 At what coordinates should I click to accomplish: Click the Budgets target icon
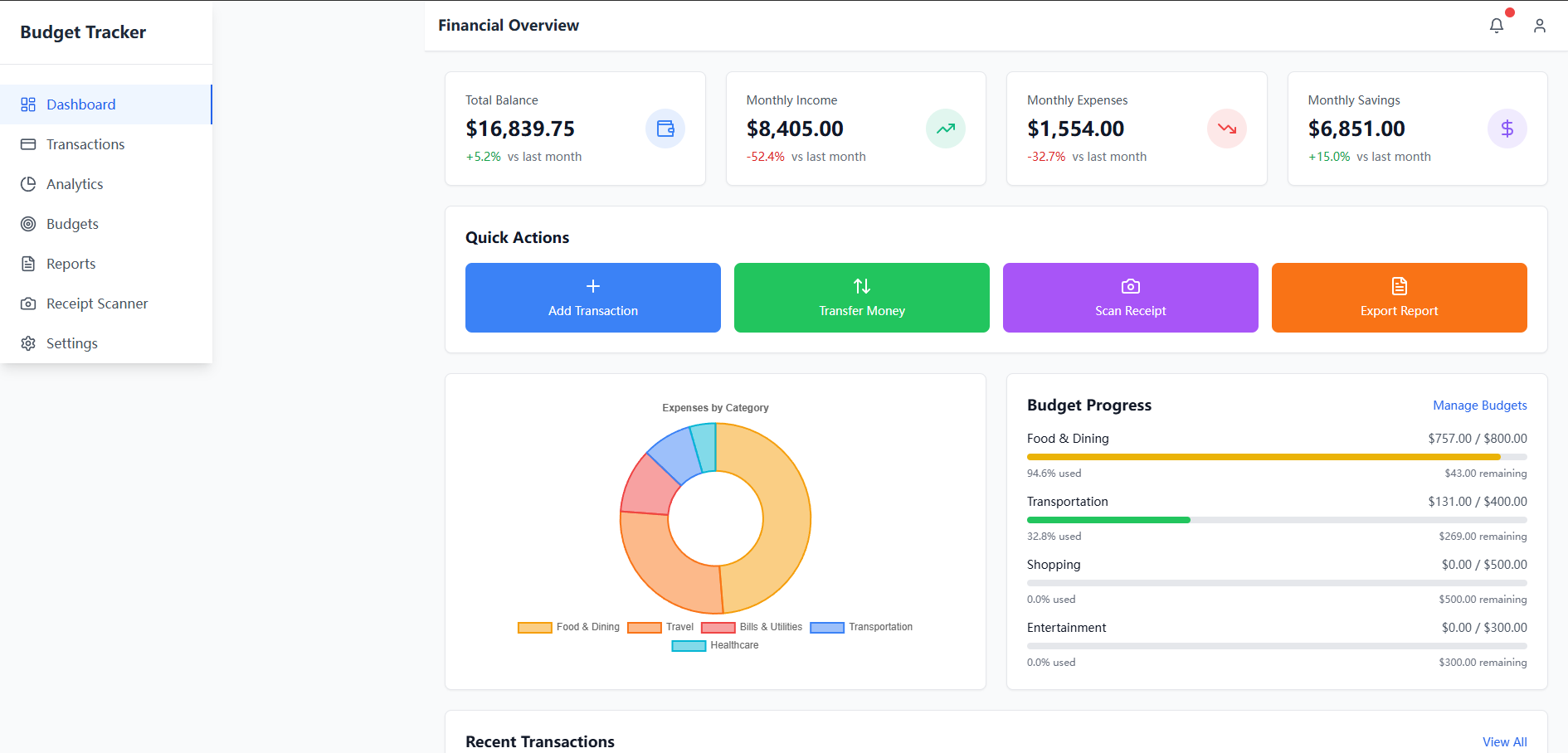tap(28, 223)
